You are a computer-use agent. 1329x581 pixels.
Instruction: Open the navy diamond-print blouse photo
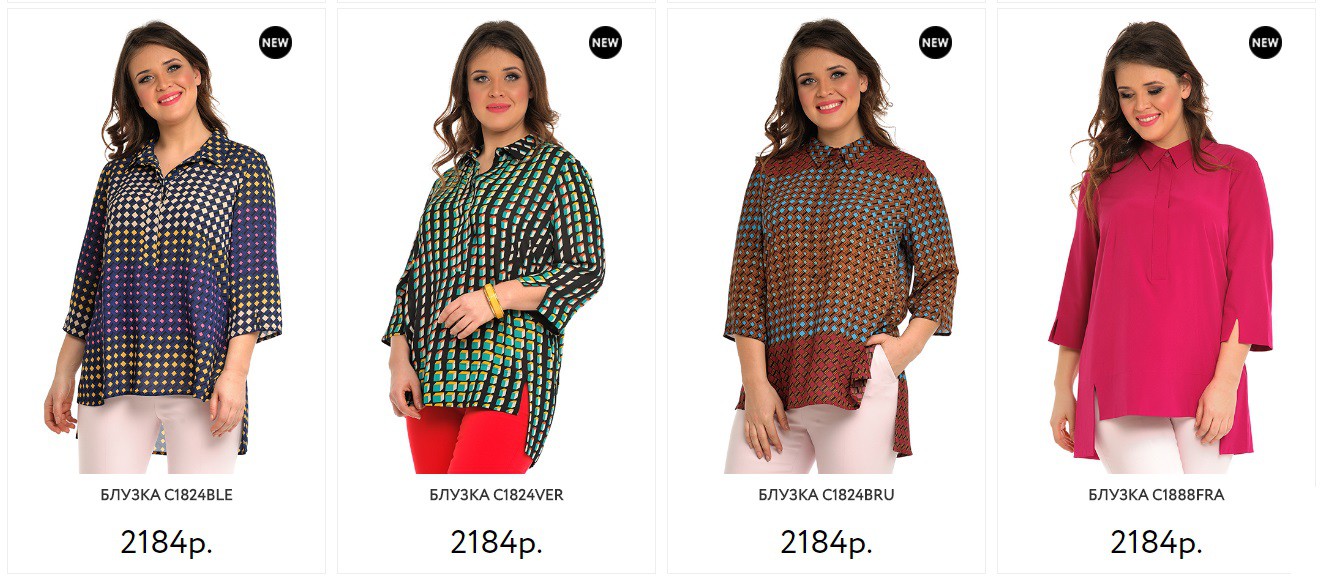[x=166, y=246]
